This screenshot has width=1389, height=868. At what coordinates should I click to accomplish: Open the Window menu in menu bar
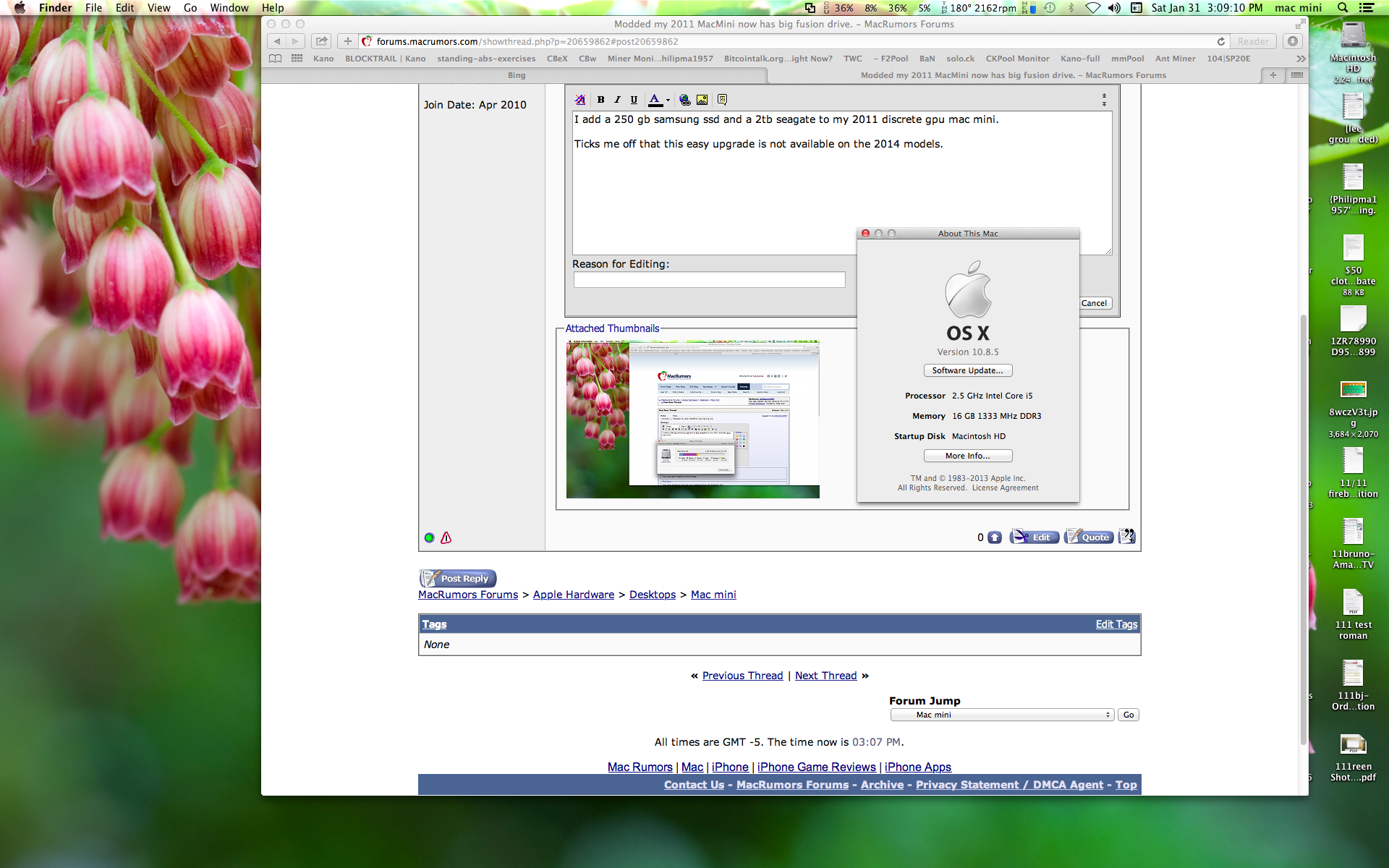tap(229, 8)
